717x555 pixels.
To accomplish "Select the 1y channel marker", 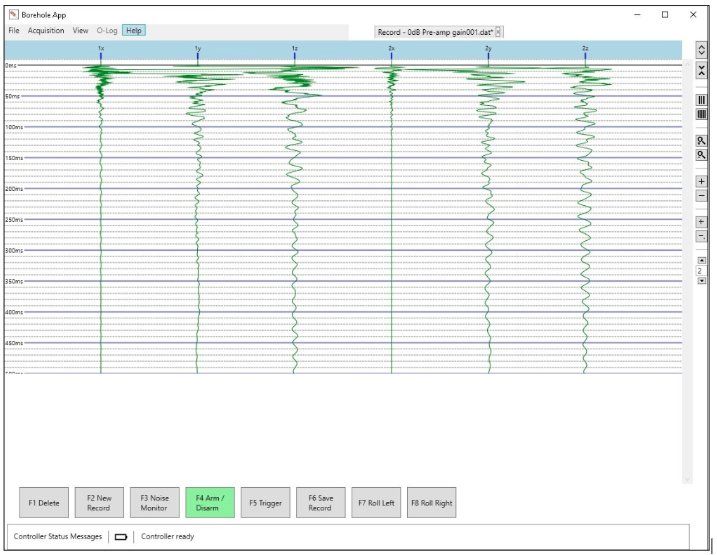I will (x=198, y=53).
